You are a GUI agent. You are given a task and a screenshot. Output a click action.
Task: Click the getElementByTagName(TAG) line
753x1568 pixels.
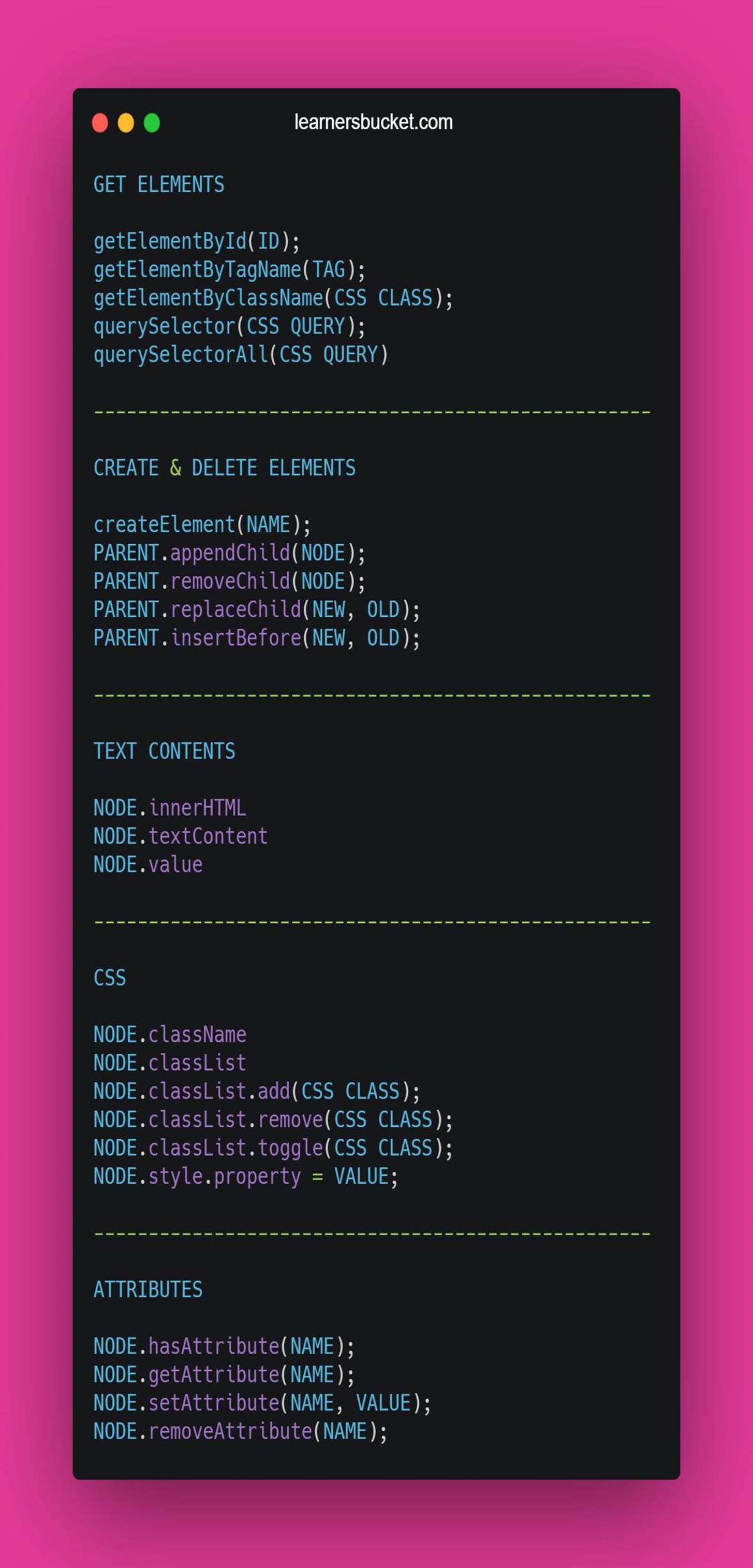coord(229,270)
